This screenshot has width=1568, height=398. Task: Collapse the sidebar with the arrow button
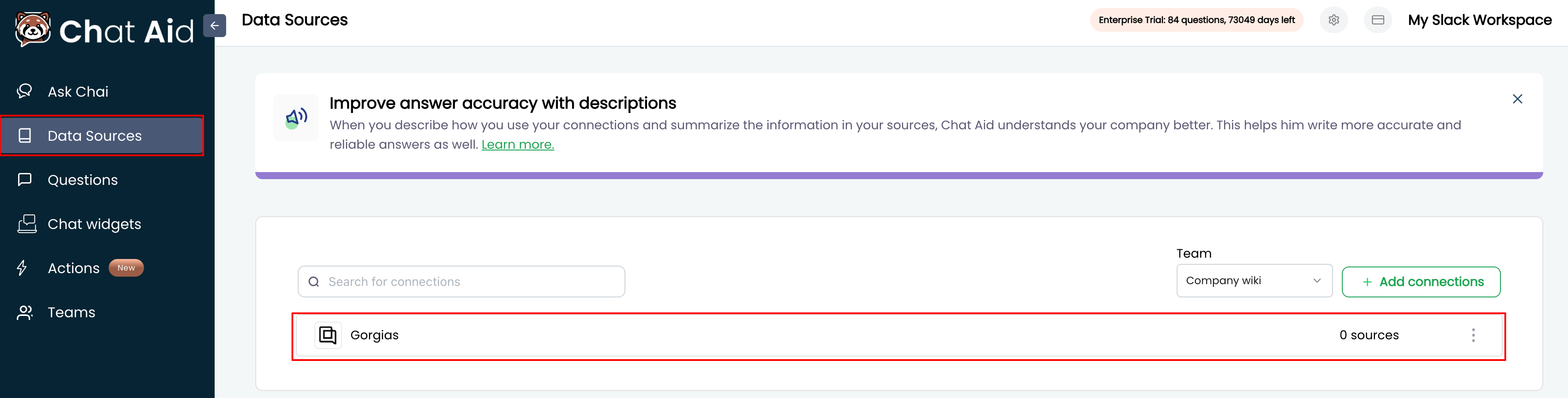[214, 26]
